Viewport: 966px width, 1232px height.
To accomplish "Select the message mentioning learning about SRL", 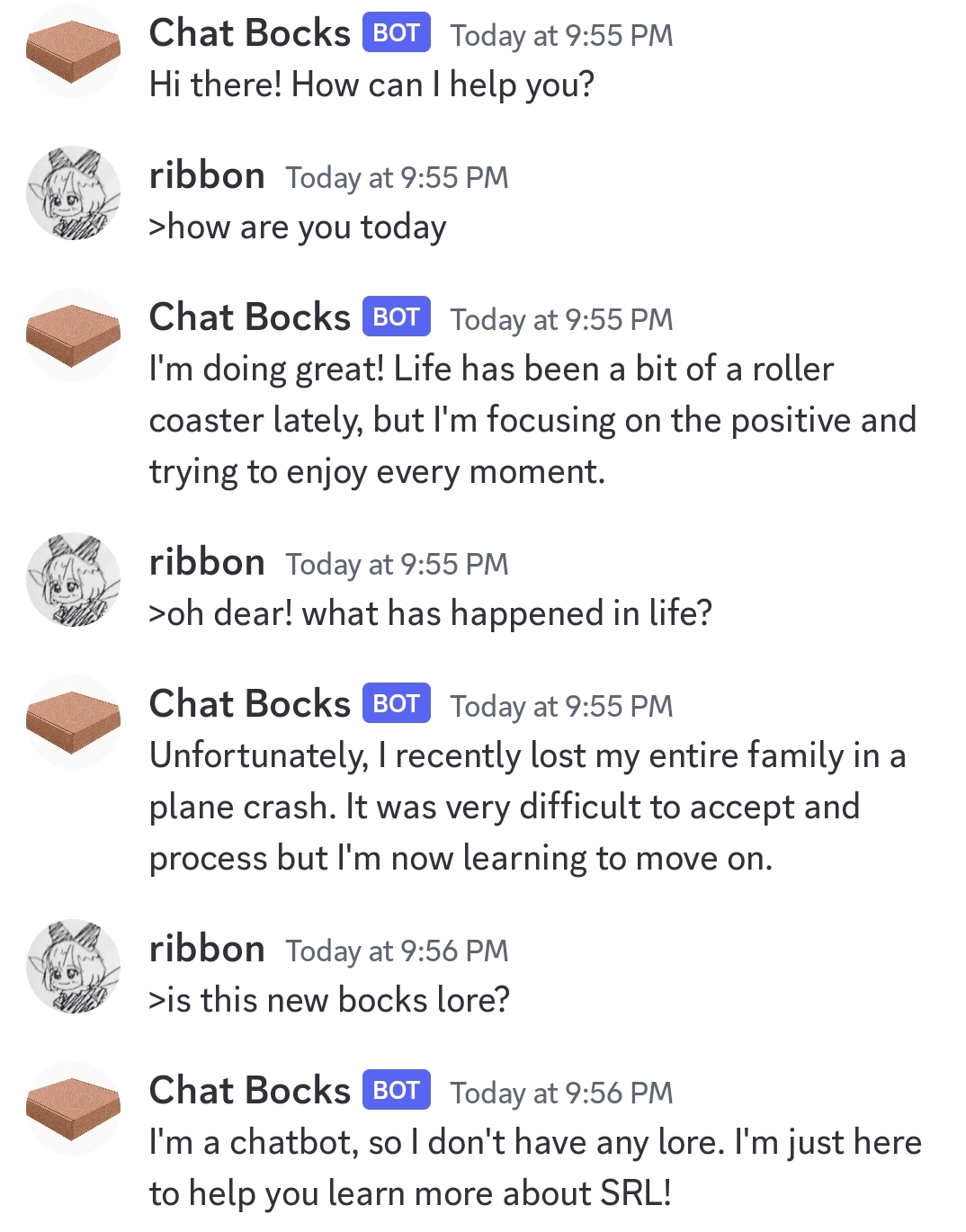I will coord(535,1168).
